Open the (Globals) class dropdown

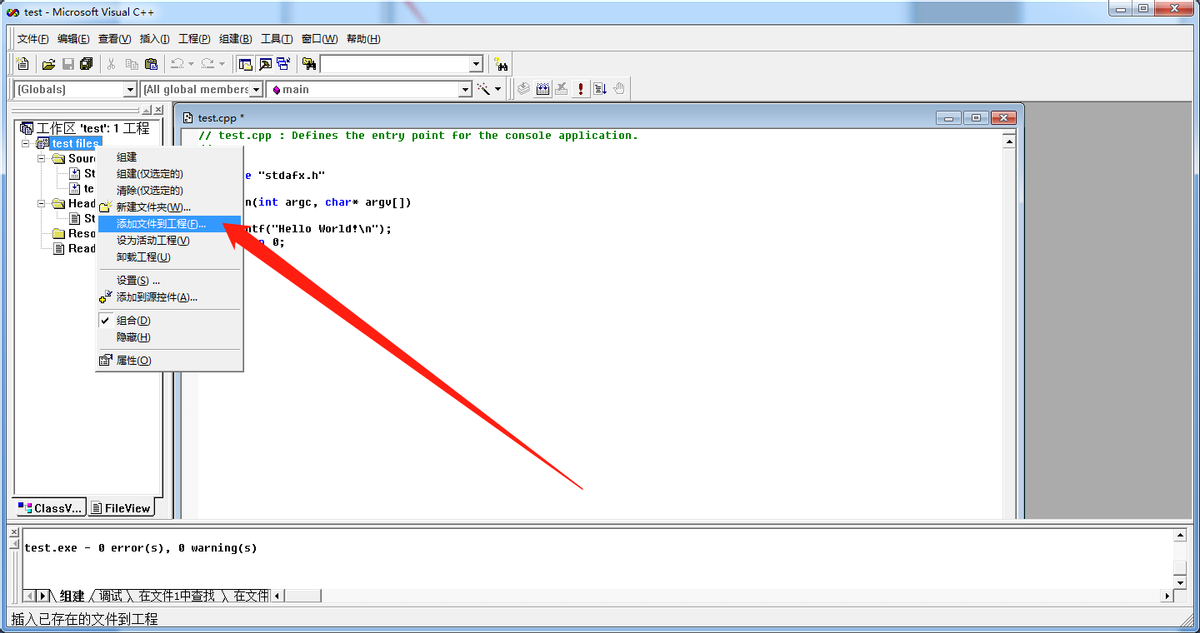point(130,90)
